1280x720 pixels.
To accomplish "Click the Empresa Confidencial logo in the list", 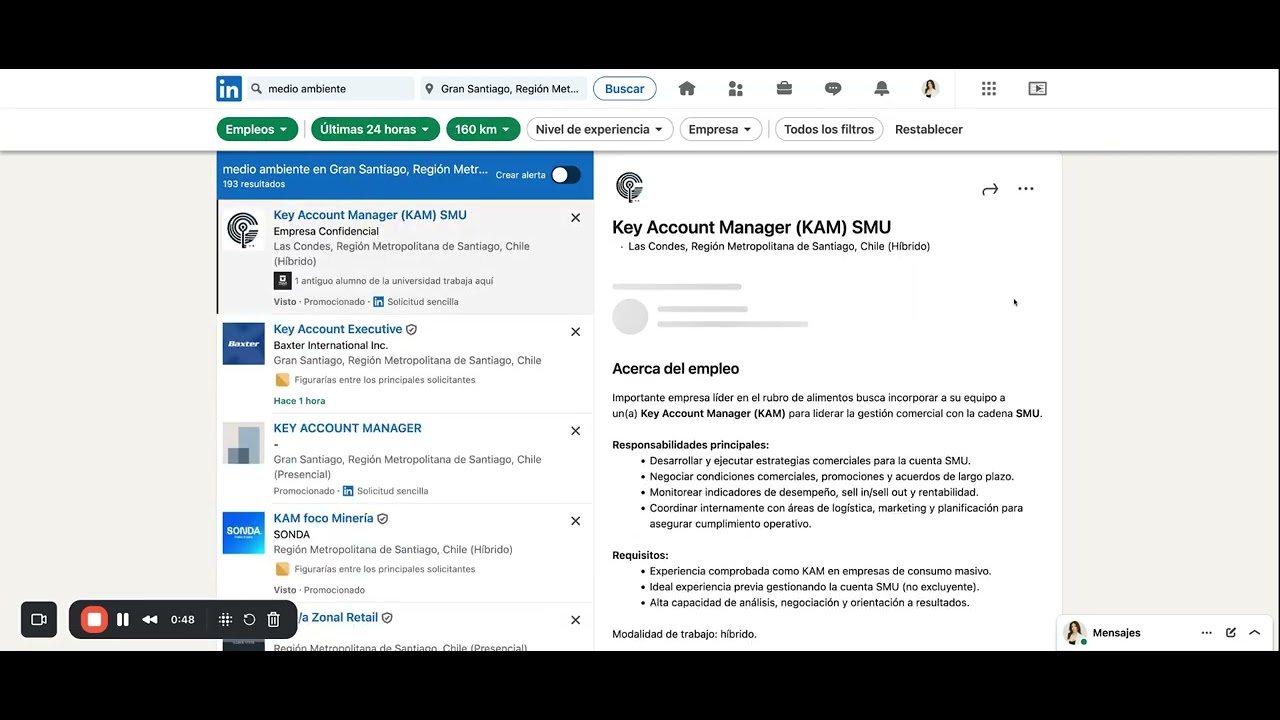I will 243,230.
